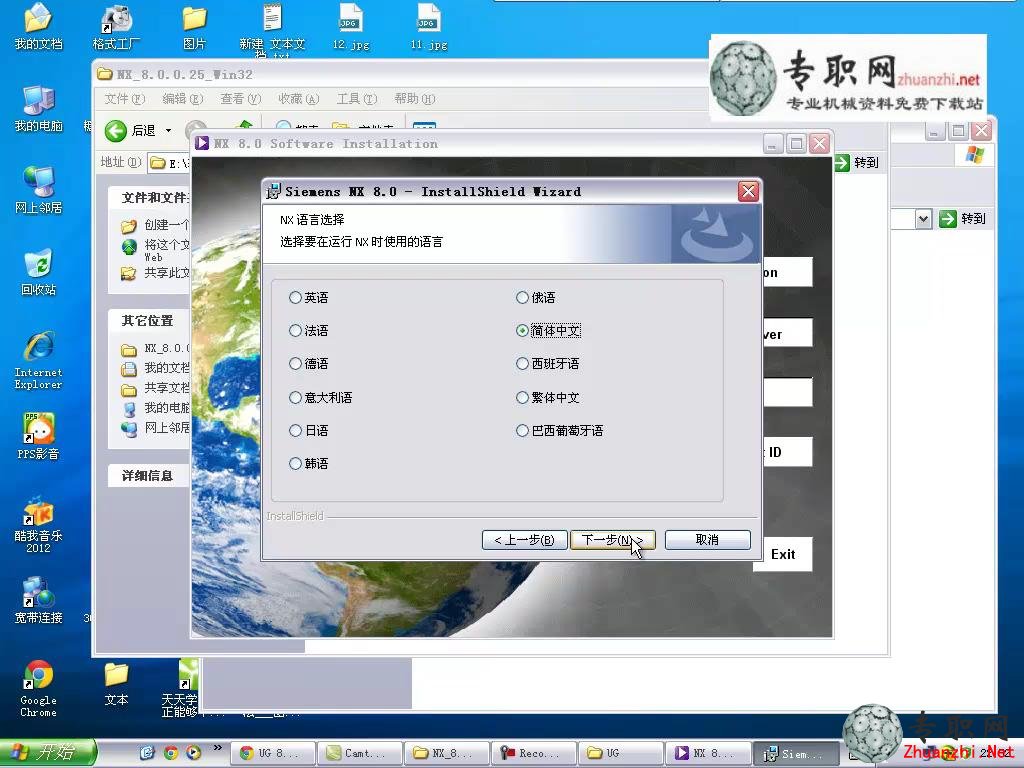Click 我的文档 under 其它位置 in explorer sidebar
This screenshot has height=768, width=1024.
(157, 368)
